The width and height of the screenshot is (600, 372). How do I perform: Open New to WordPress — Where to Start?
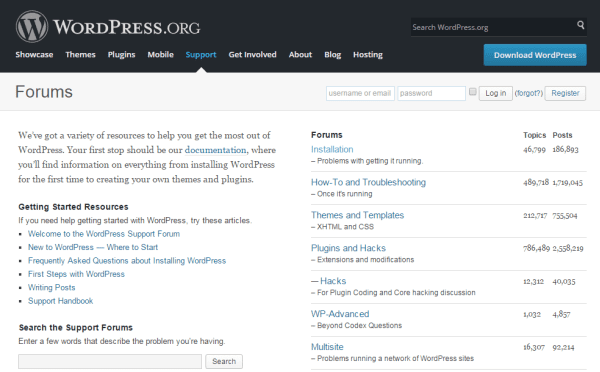point(93,247)
